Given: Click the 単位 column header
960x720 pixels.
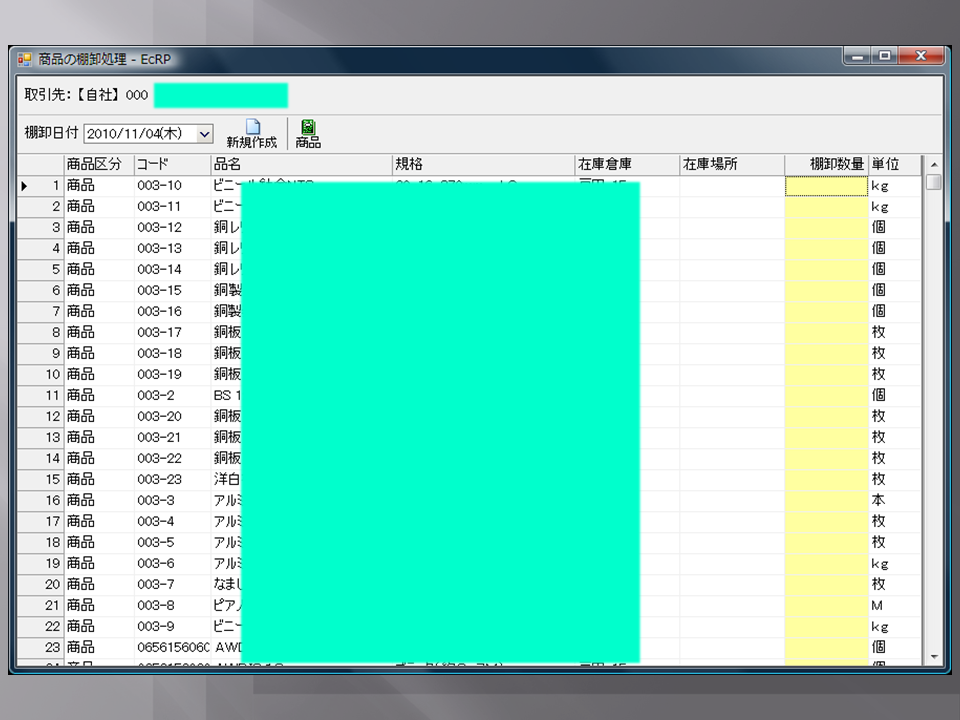Looking at the screenshot, I should pos(893,164).
